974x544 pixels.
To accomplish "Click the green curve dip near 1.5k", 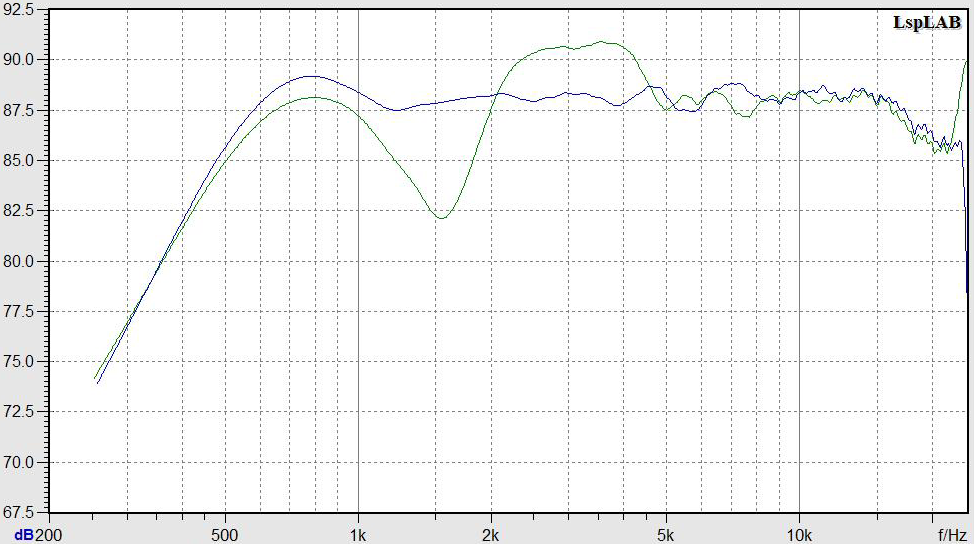I will click(441, 218).
